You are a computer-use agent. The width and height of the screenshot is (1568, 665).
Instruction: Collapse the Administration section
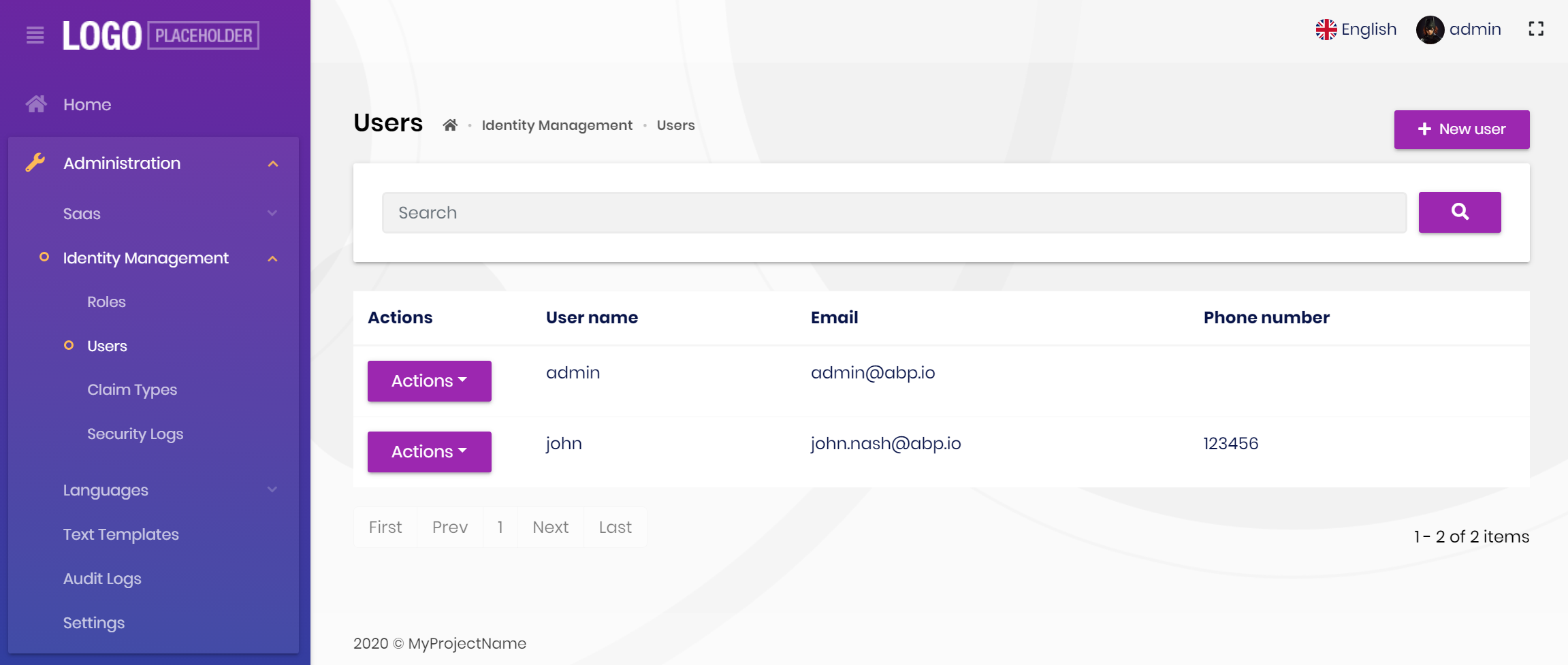tap(274, 163)
